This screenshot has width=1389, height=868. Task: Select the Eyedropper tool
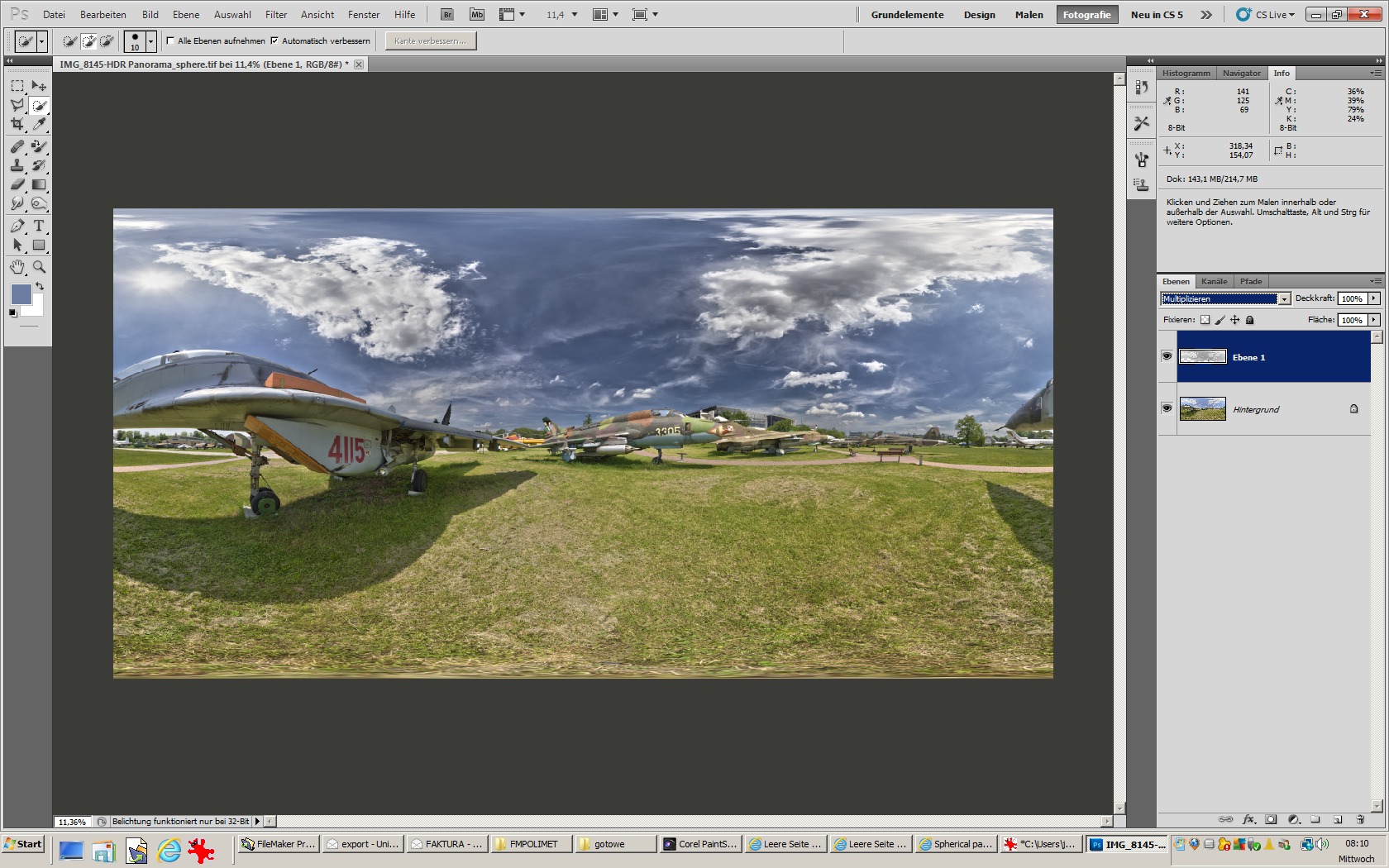pyautogui.click(x=39, y=125)
